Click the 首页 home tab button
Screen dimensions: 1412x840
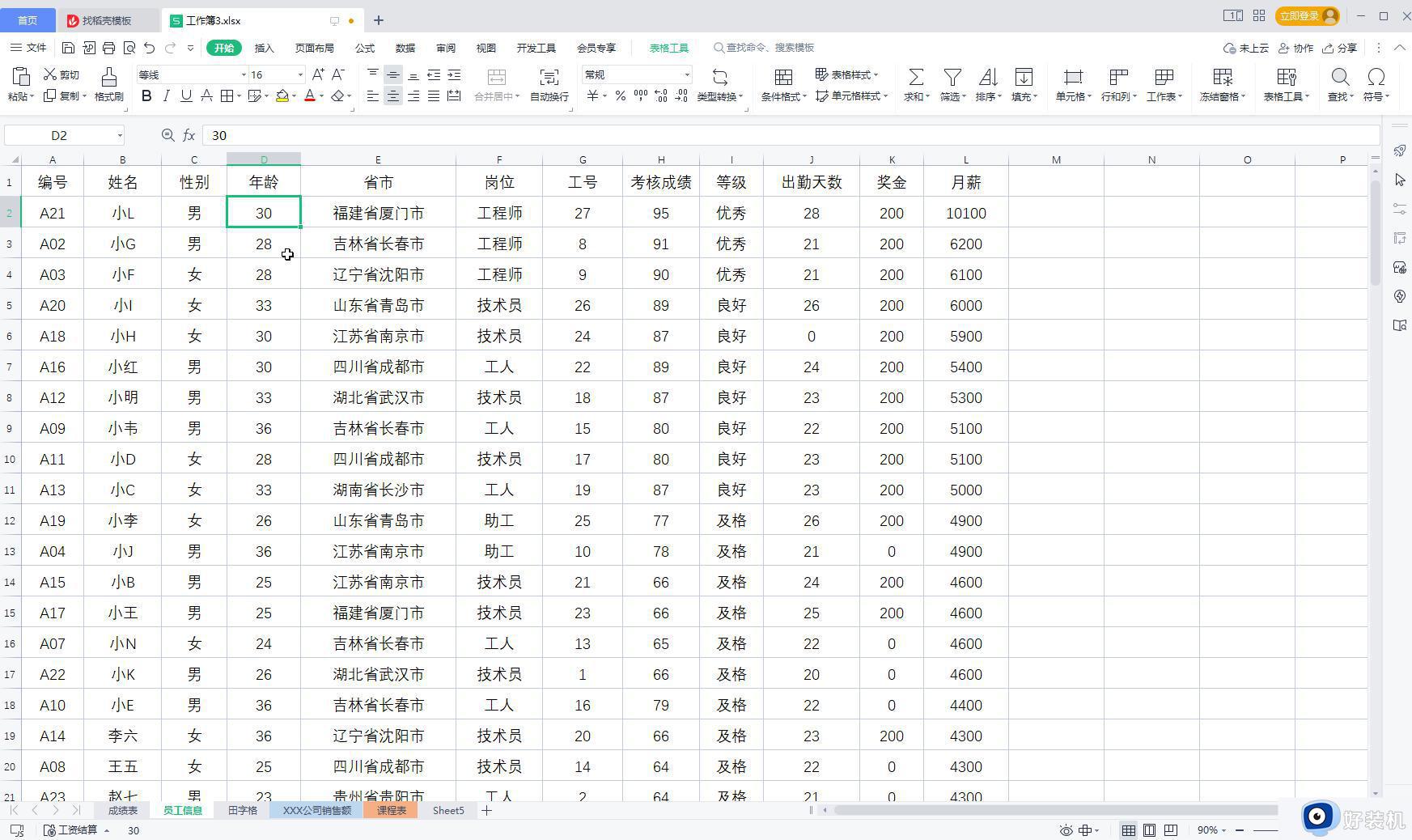[x=28, y=20]
